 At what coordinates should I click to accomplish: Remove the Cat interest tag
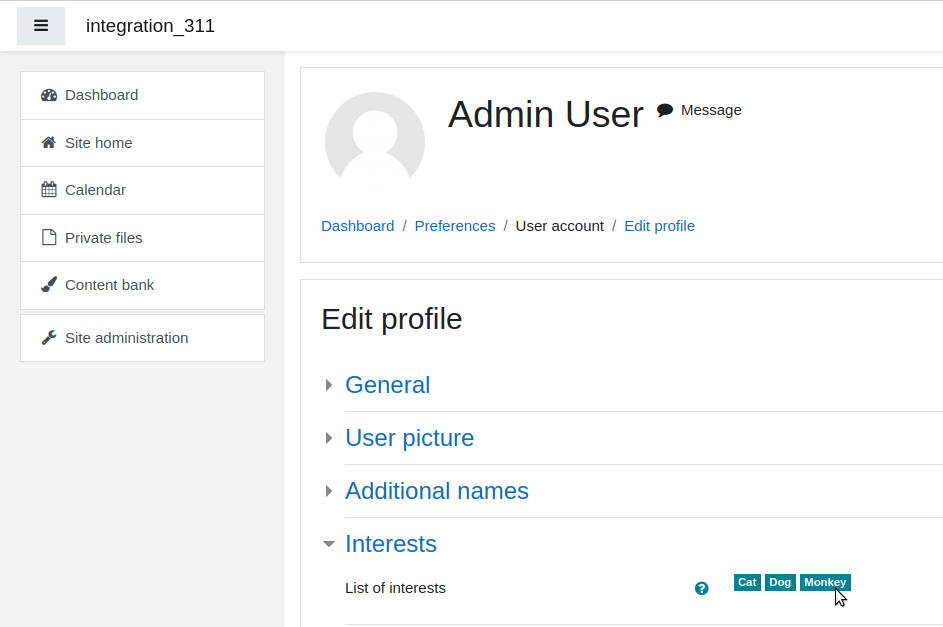click(747, 583)
